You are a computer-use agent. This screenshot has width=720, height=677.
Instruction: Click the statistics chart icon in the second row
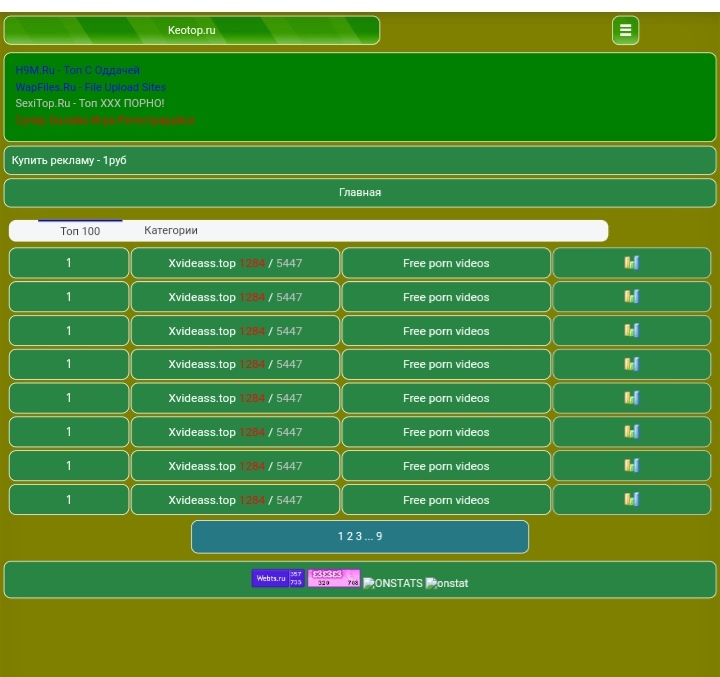(631, 296)
